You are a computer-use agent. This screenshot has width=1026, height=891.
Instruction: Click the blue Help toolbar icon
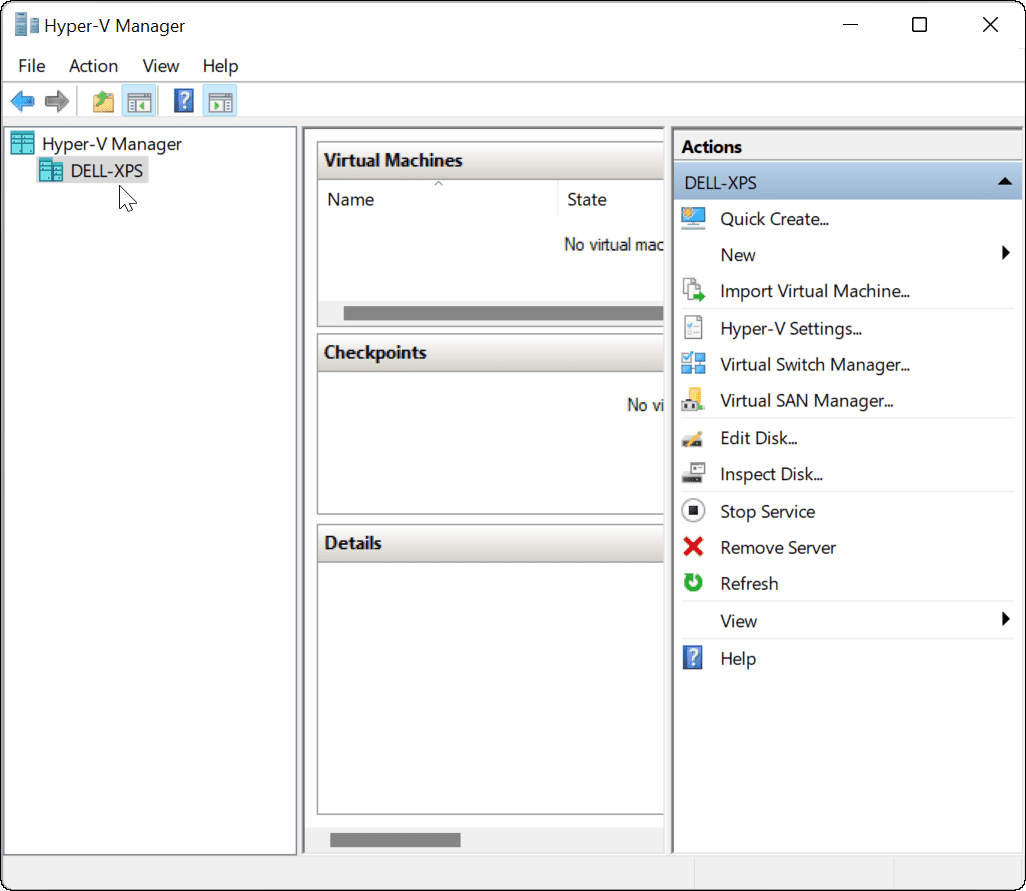(x=184, y=101)
